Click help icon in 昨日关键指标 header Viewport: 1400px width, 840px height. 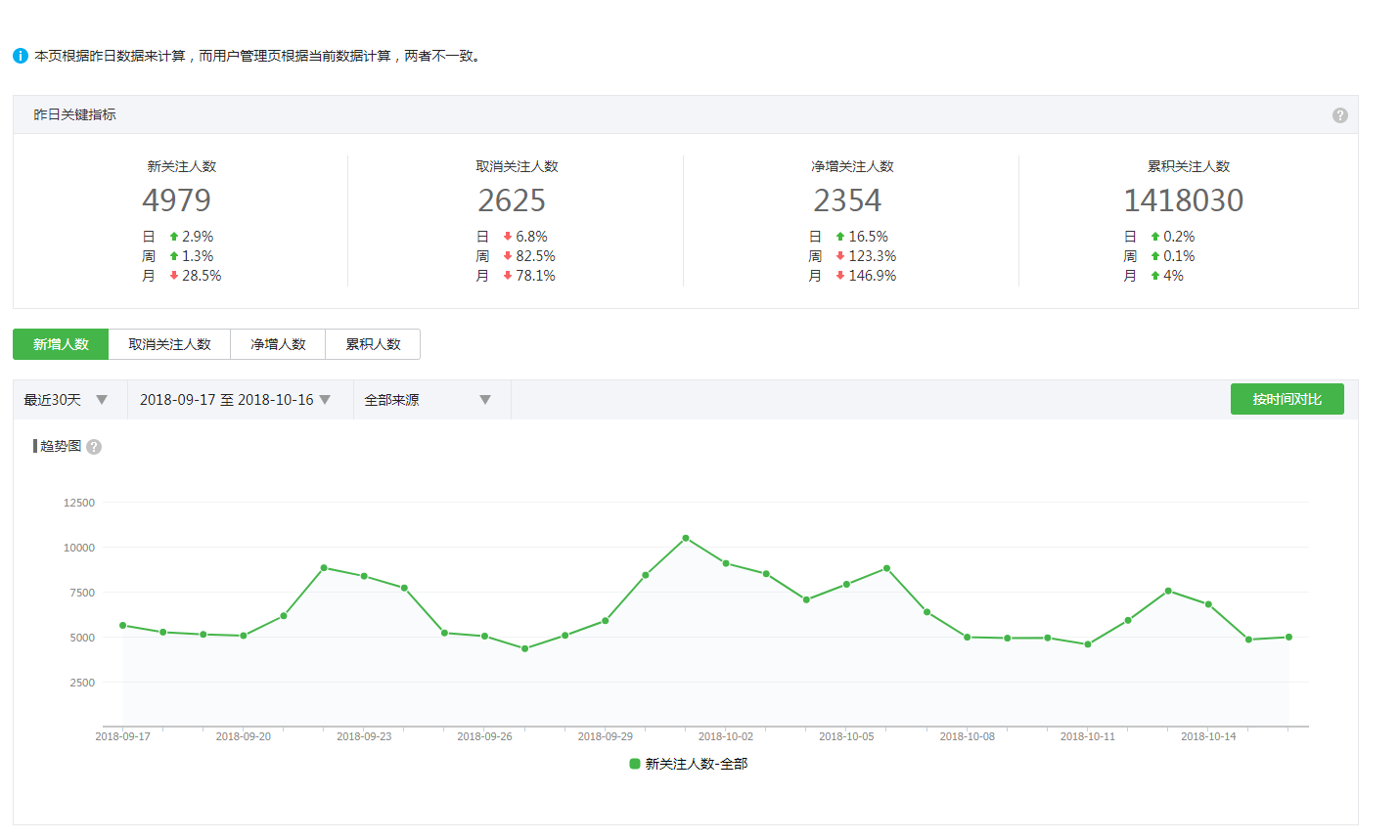[1339, 115]
